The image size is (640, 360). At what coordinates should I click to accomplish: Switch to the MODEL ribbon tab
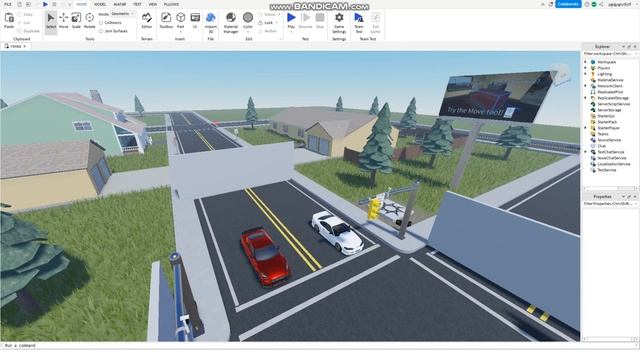pyautogui.click(x=100, y=4)
